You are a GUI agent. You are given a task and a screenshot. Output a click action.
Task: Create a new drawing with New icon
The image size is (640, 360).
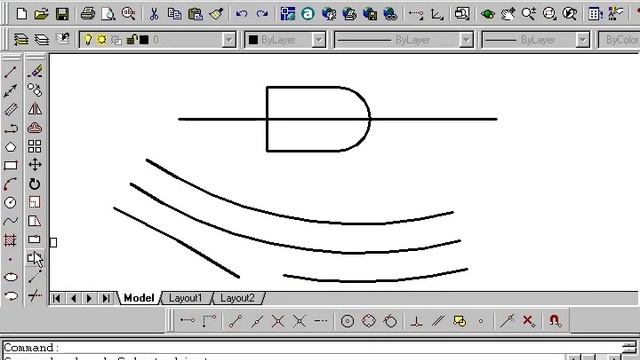22,14
